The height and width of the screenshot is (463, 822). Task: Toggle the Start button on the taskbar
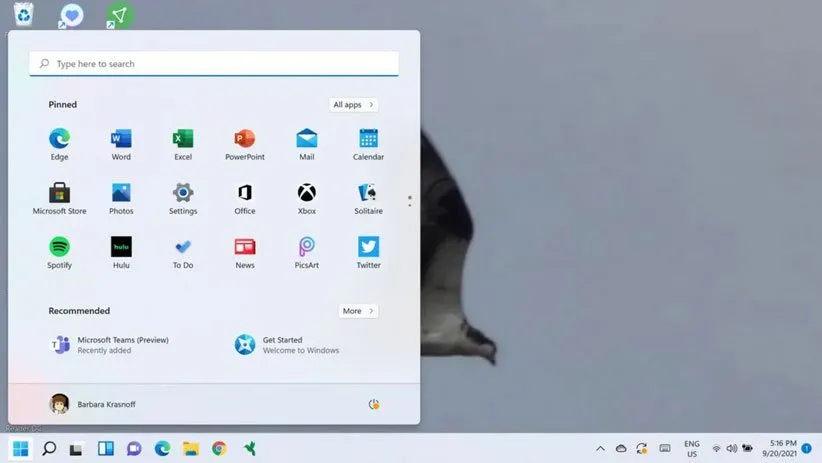[x=21, y=448]
